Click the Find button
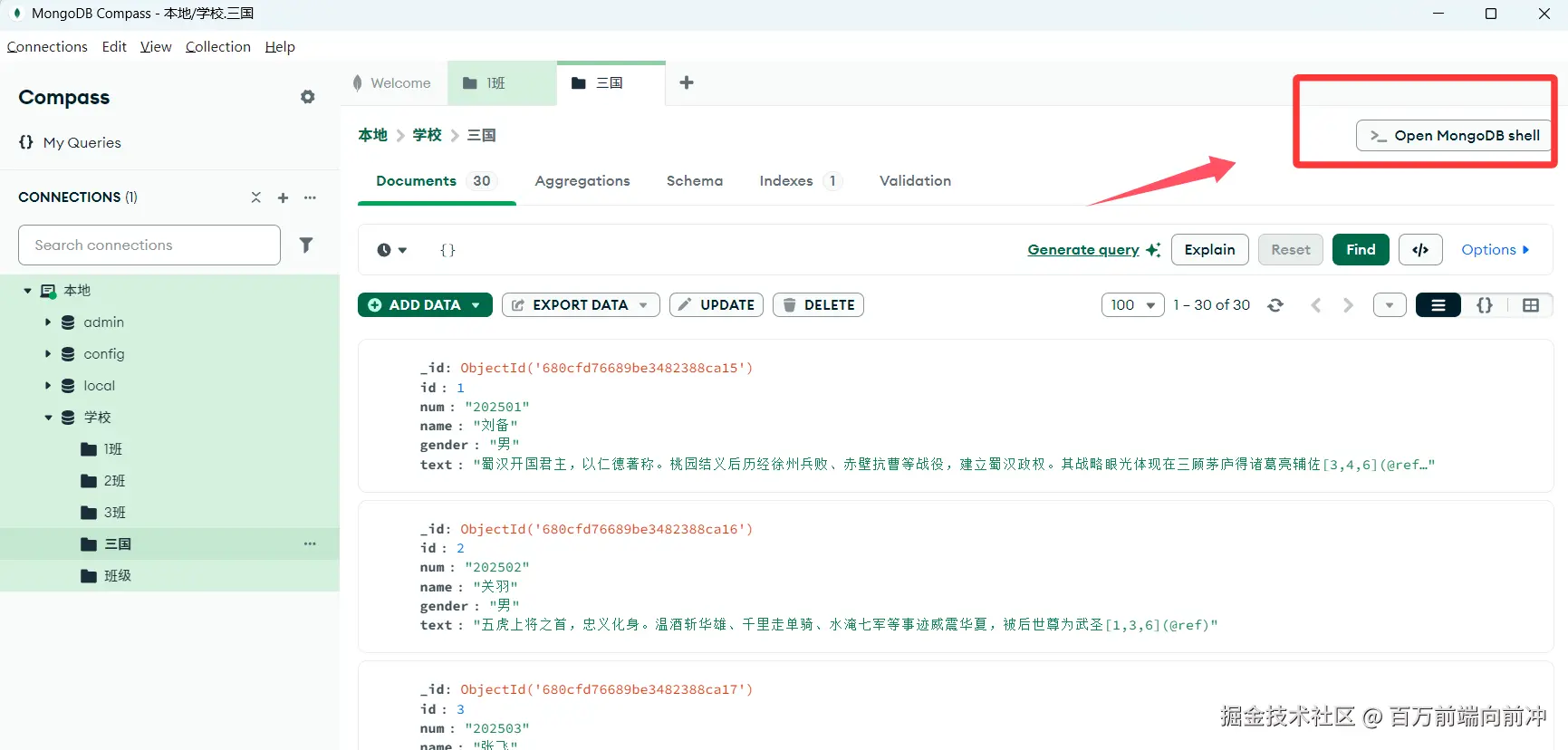This screenshot has height=750, width=1568. pyautogui.click(x=1361, y=250)
